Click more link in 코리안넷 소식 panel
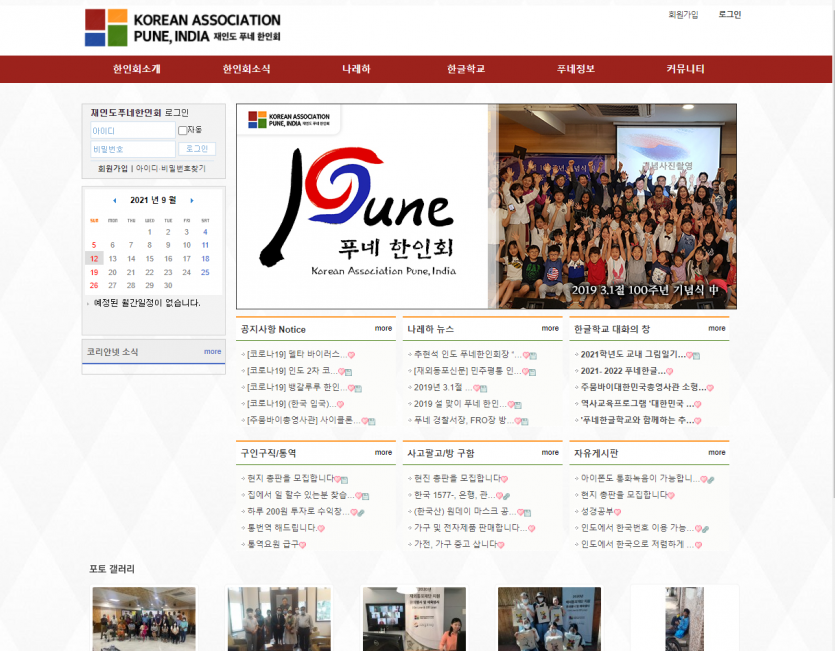835x651 pixels. (212, 351)
